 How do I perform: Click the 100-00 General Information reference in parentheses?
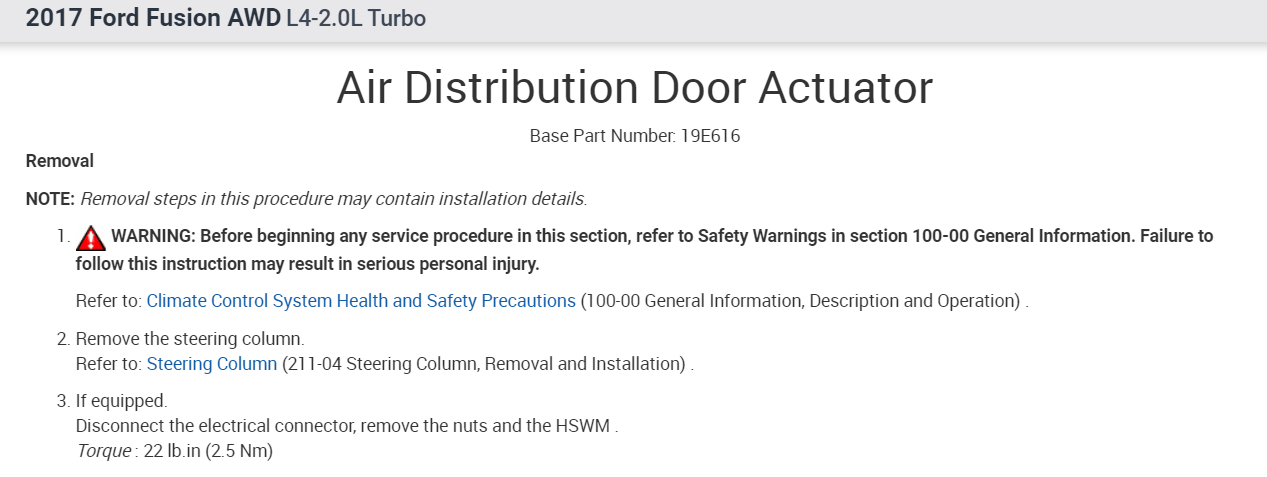pos(800,300)
